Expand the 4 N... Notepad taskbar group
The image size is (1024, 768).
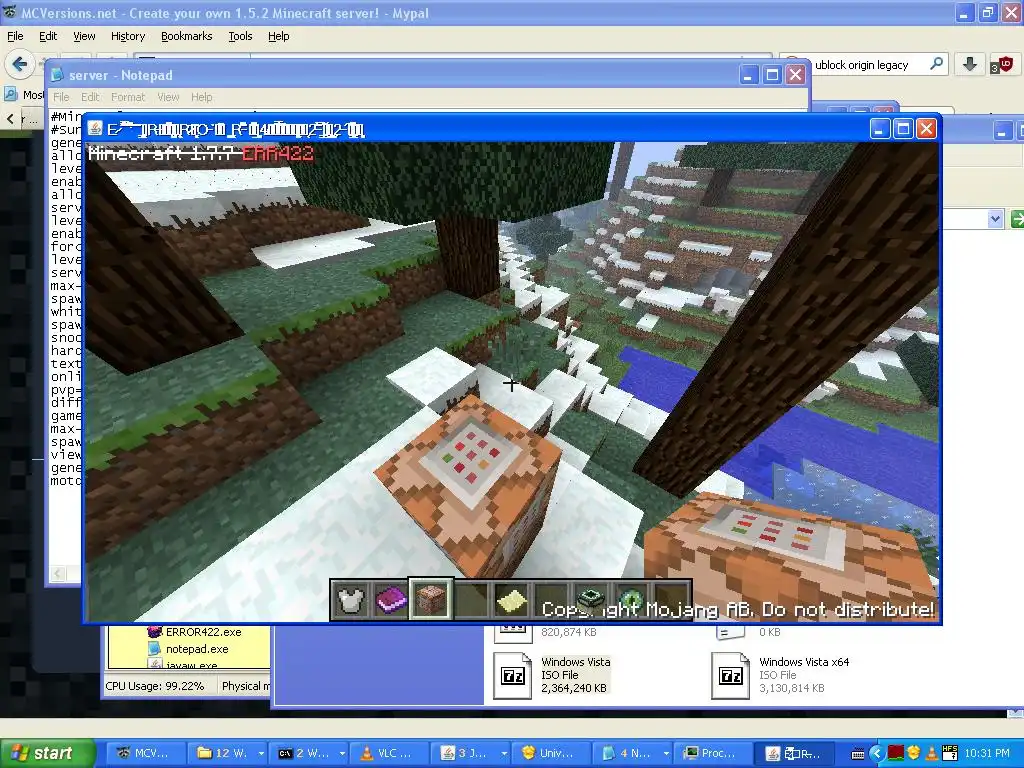[666, 754]
